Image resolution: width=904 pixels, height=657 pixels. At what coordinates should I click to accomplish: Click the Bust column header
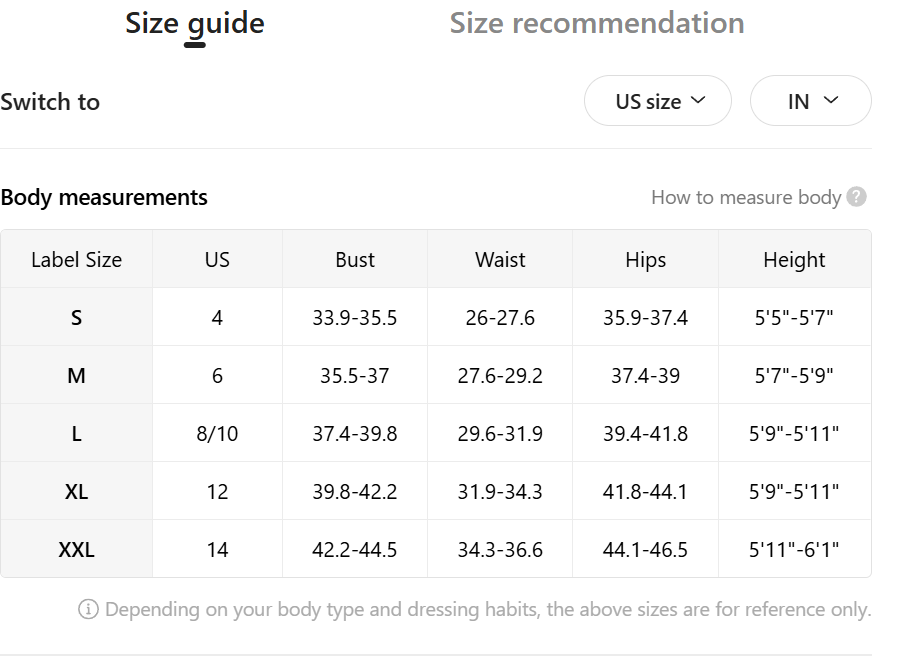pyautogui.click(x=355, y=259)
